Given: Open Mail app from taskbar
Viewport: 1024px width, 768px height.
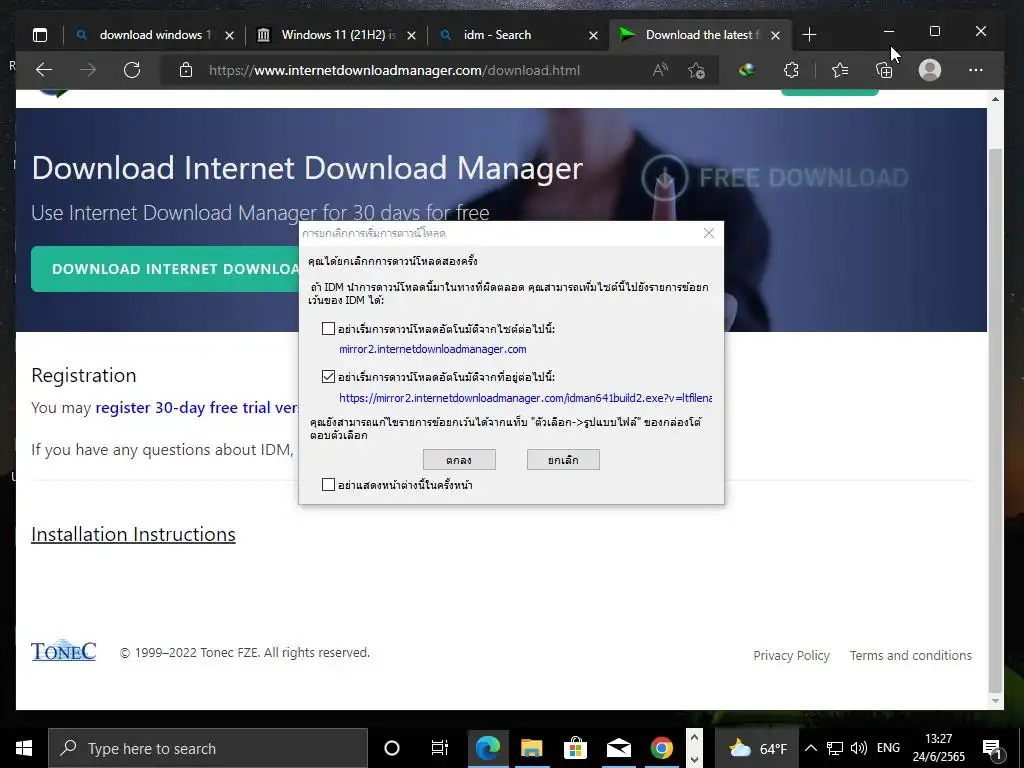Looking at the screenshot, I should point(618,748).
